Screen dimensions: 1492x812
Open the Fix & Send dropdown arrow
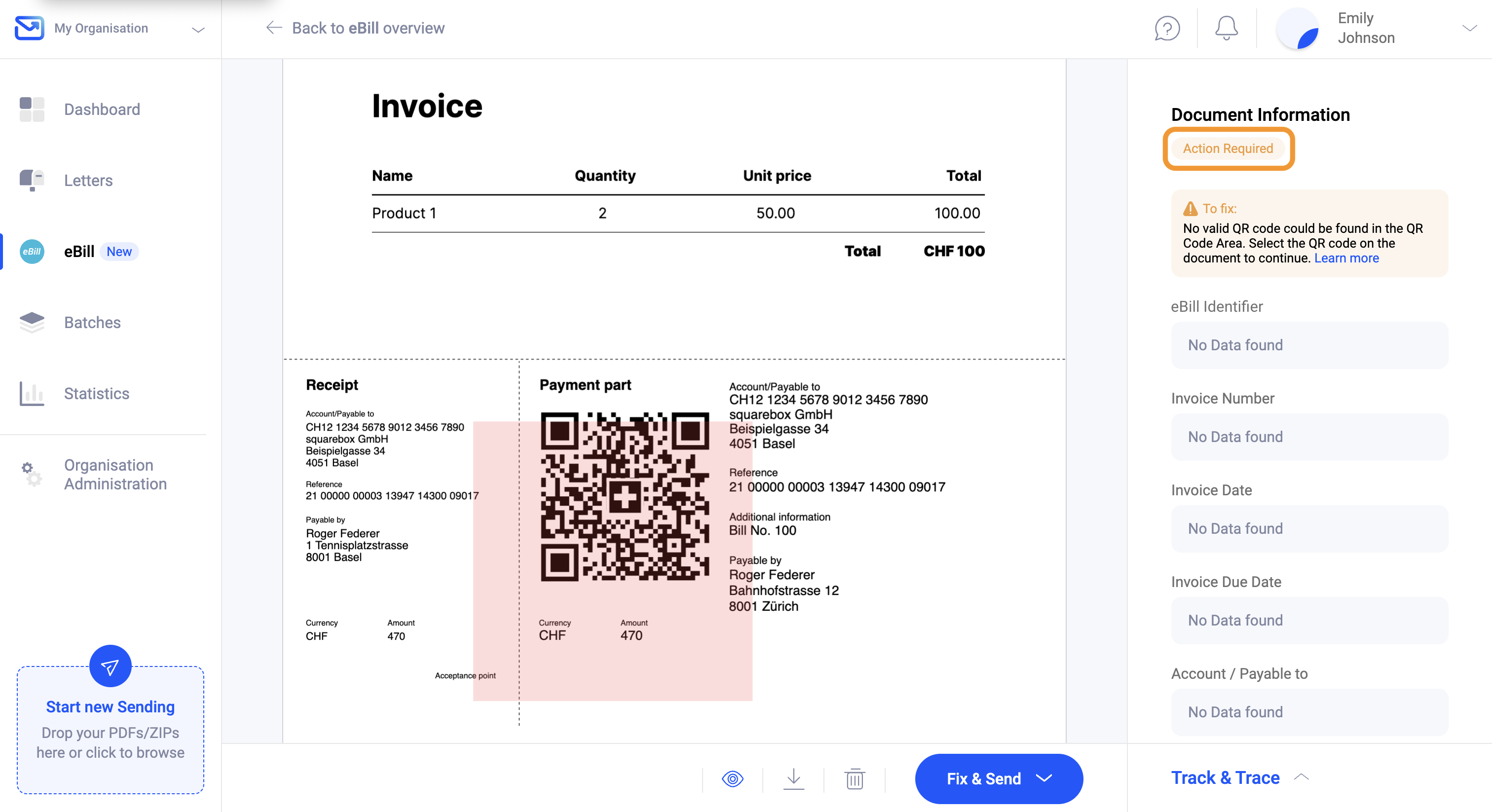[x=1044, y=778]
